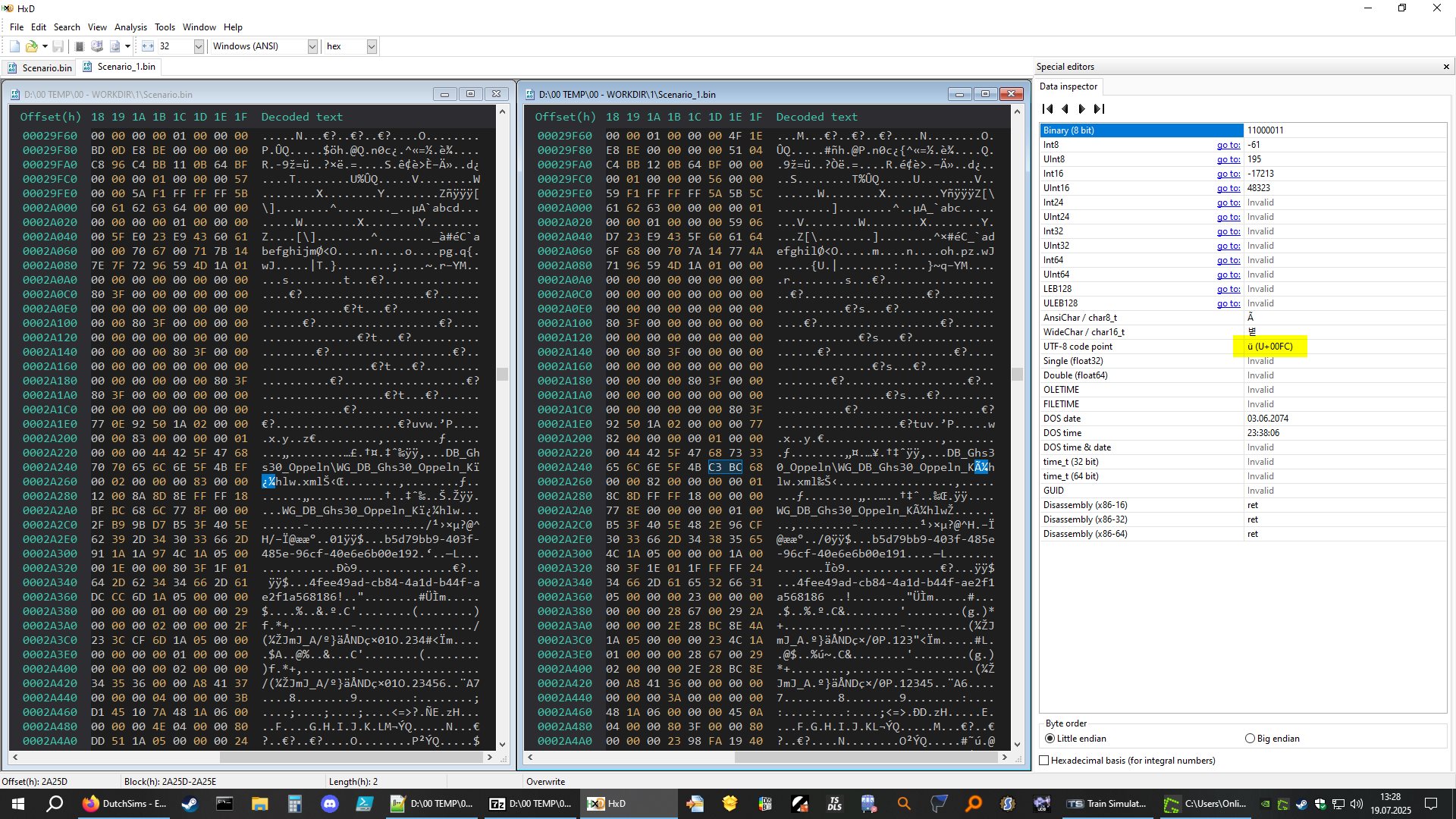Click the highlighted C3 byte in Scenario_1.bin

[715, 467]
